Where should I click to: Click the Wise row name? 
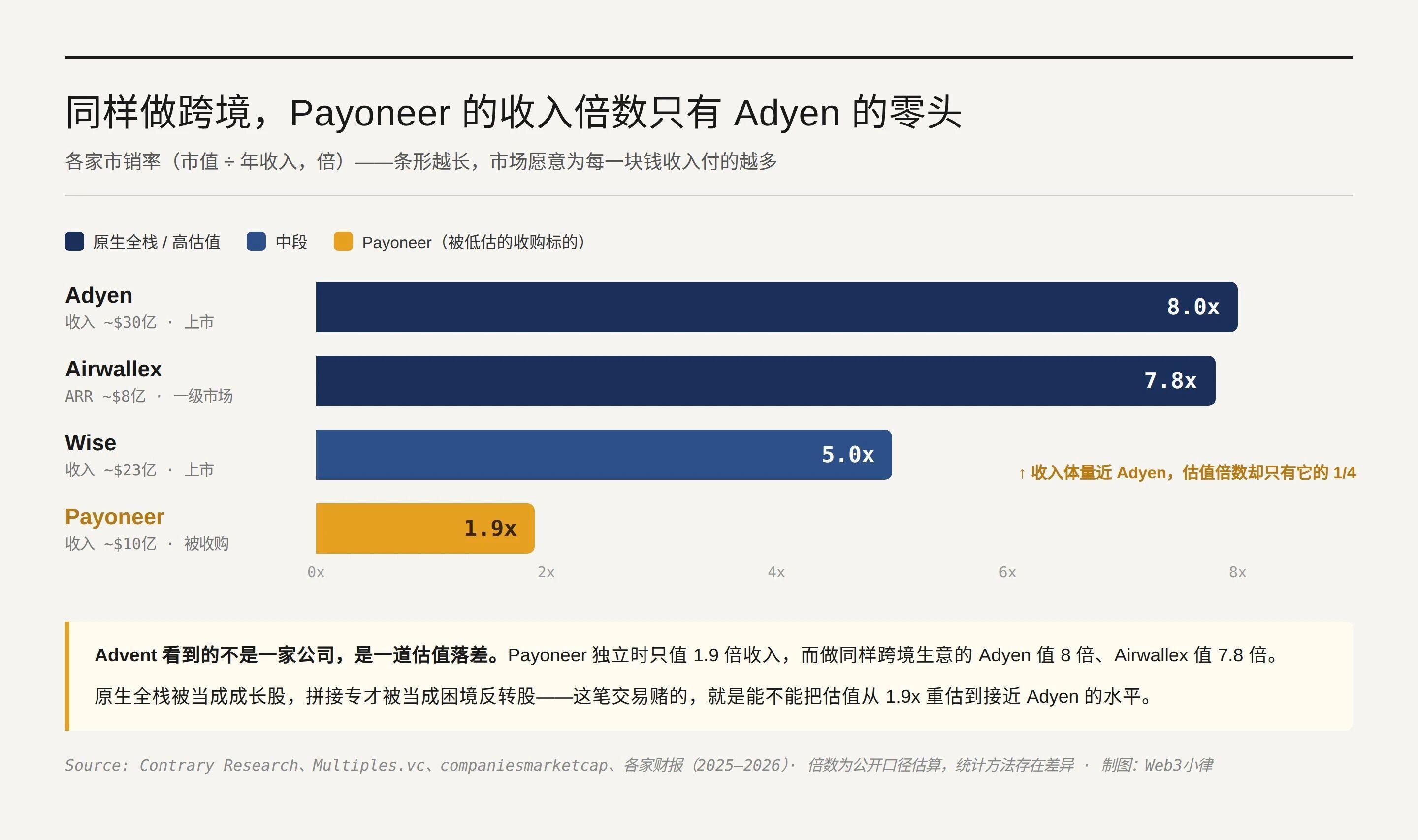click(91, 443)
